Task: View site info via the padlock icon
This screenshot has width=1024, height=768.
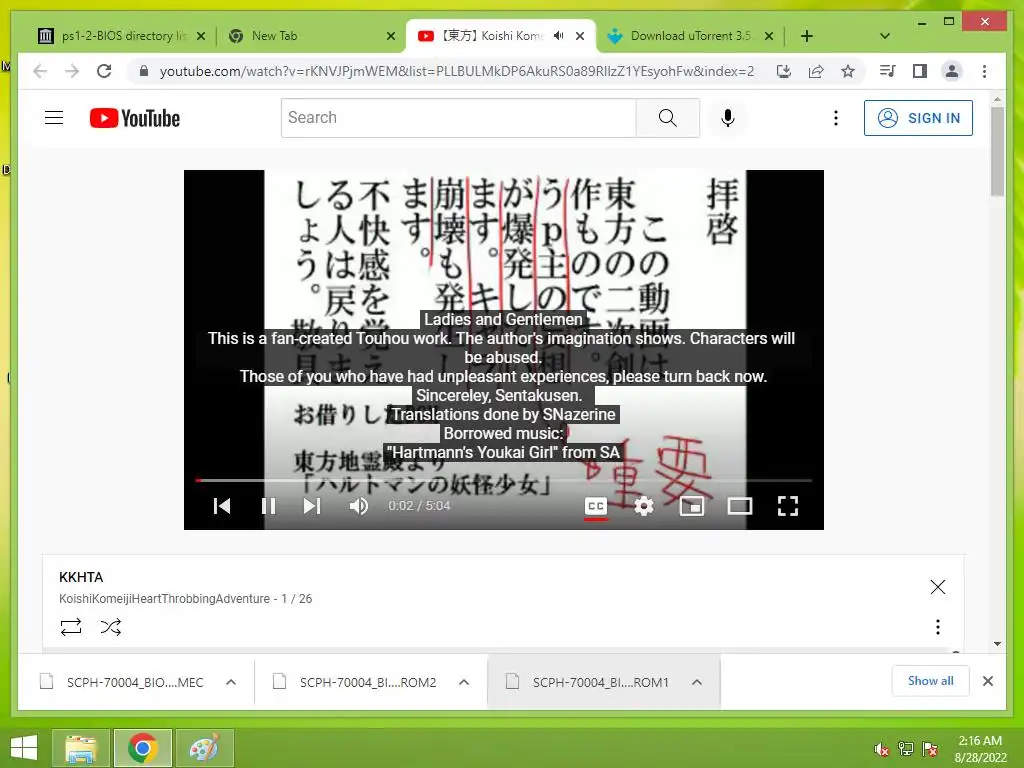Action: (144, 71)
